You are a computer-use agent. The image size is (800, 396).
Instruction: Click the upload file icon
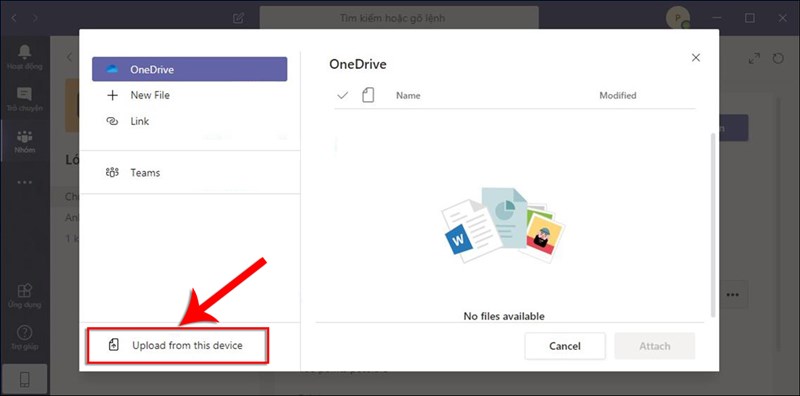pos(114,345)
